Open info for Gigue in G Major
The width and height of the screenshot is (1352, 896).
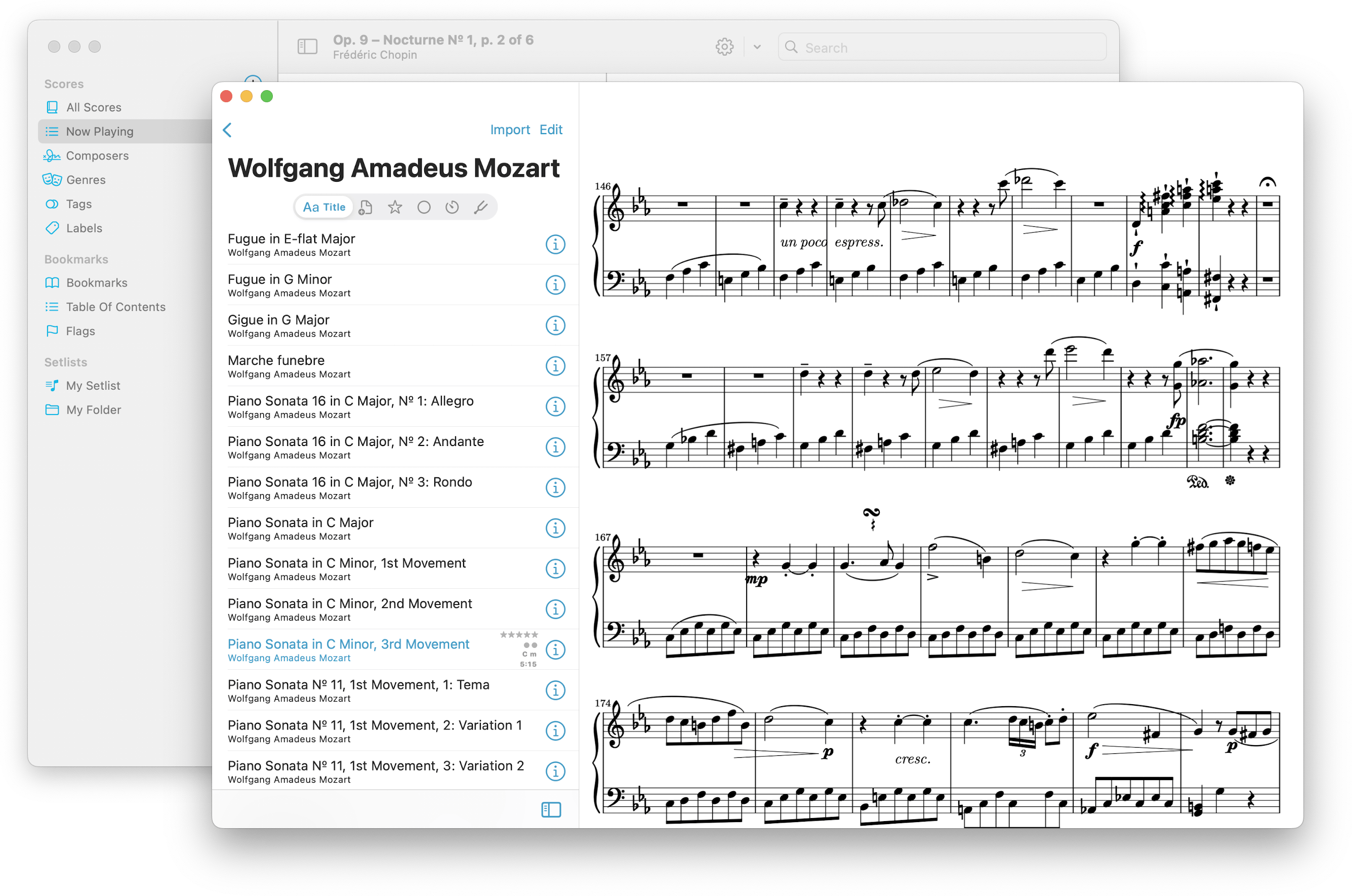[x=555, y=325]
